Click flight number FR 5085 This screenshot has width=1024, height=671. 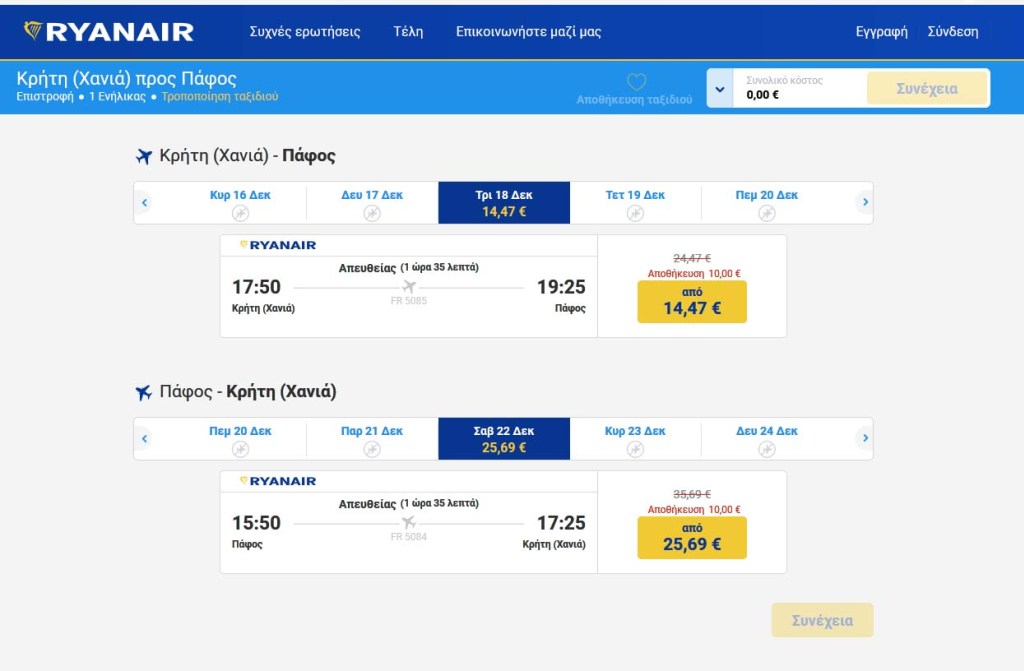point(409,301)
